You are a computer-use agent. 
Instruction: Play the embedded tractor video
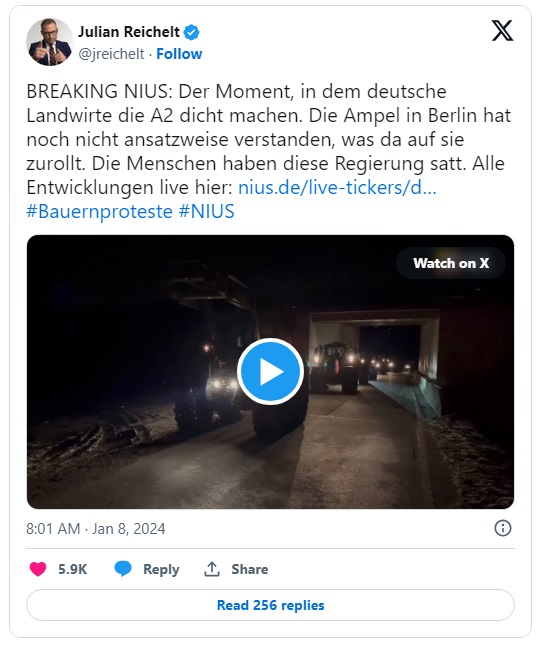(x=270, y=371)
